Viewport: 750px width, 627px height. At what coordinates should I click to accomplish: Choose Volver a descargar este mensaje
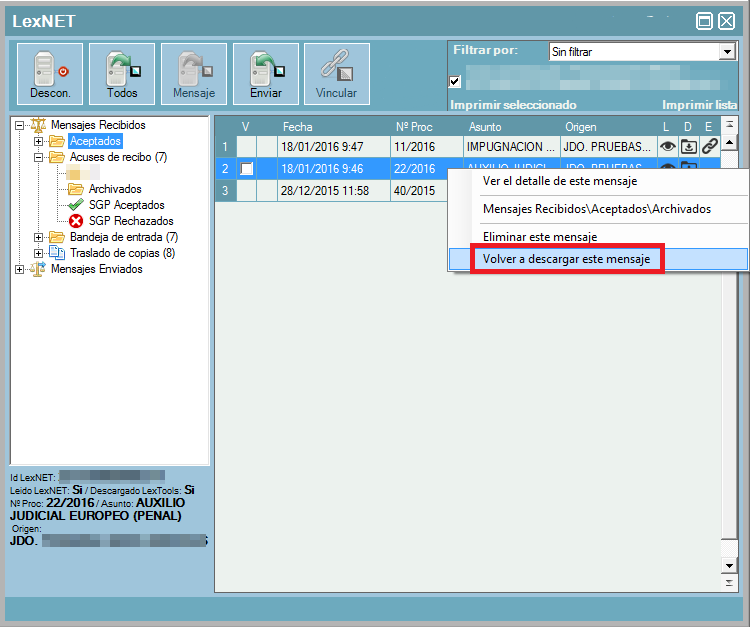click(x=566, y=259)
